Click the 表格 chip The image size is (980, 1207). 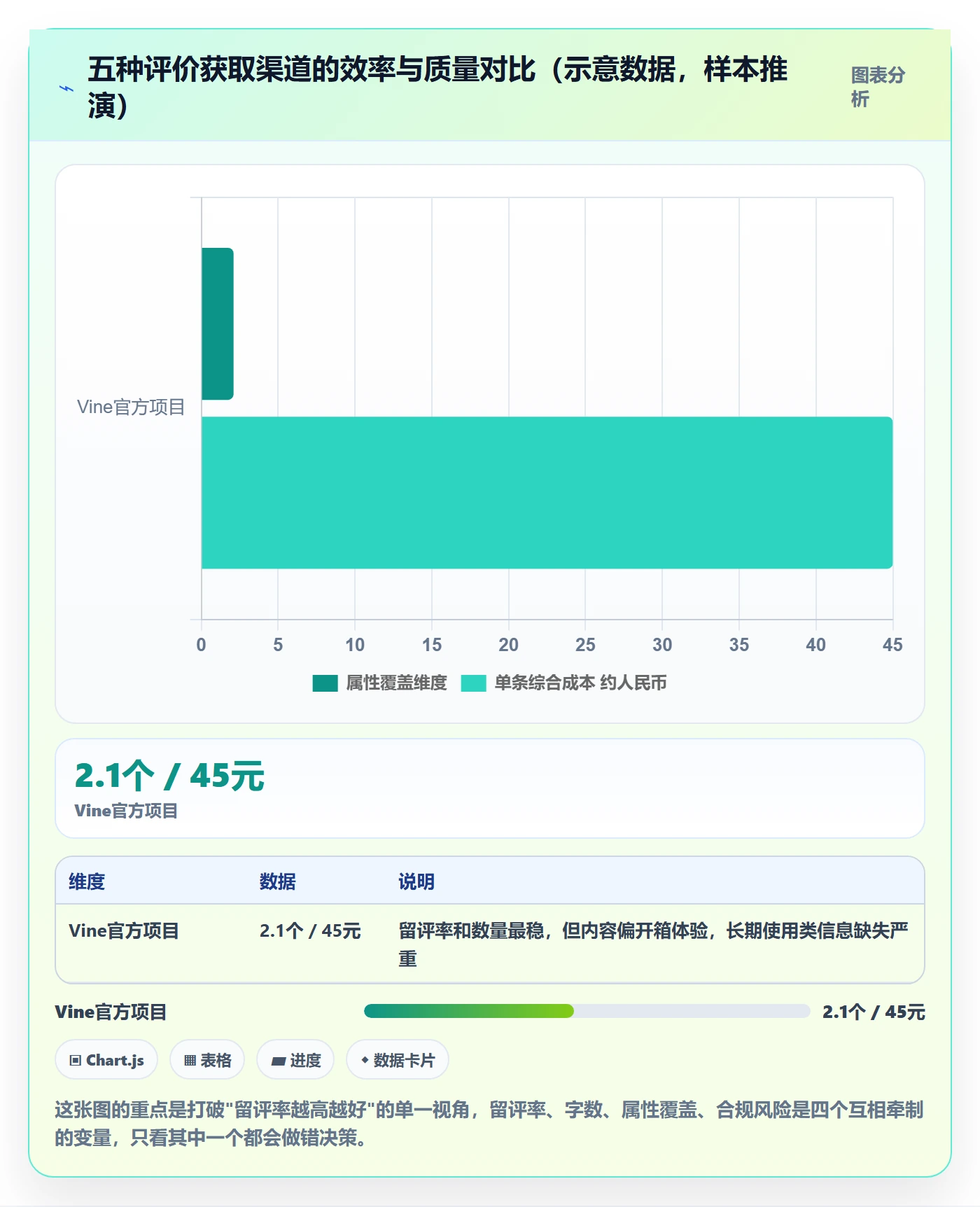207,1060
